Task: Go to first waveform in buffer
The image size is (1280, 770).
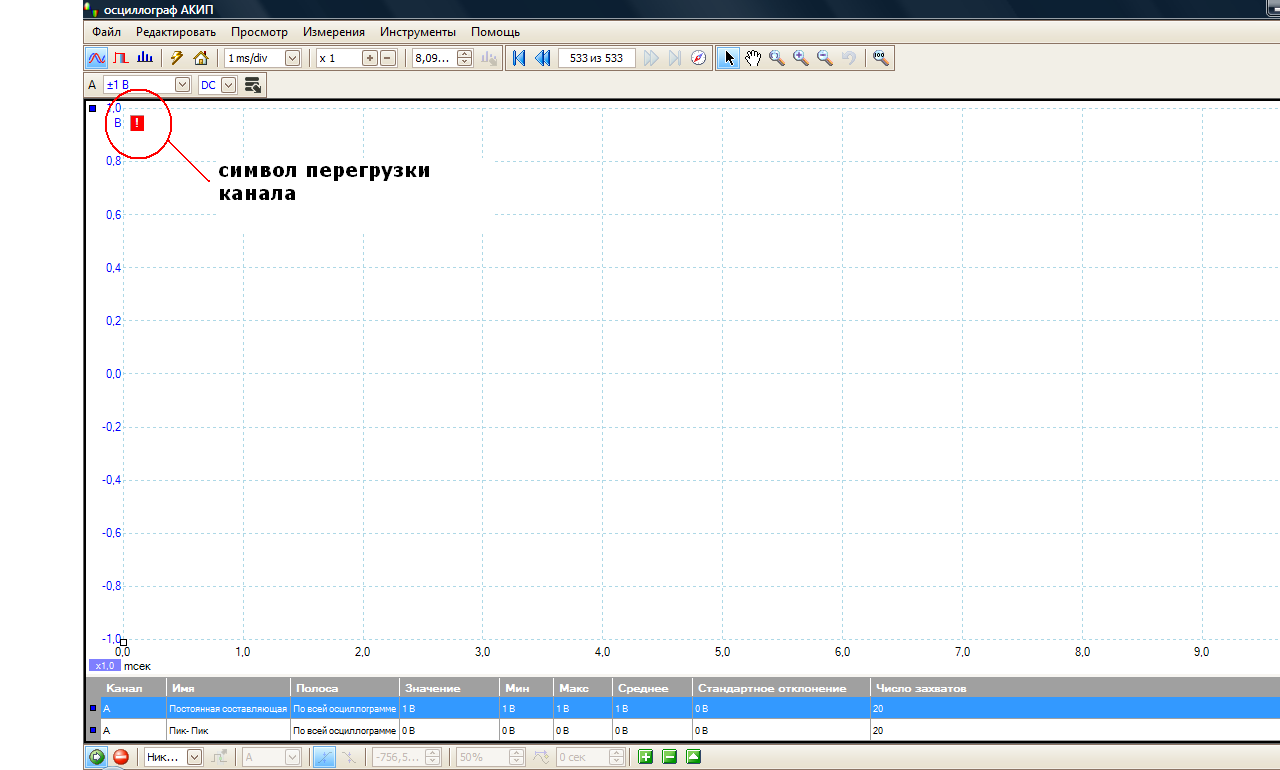Action: [518, 58]
